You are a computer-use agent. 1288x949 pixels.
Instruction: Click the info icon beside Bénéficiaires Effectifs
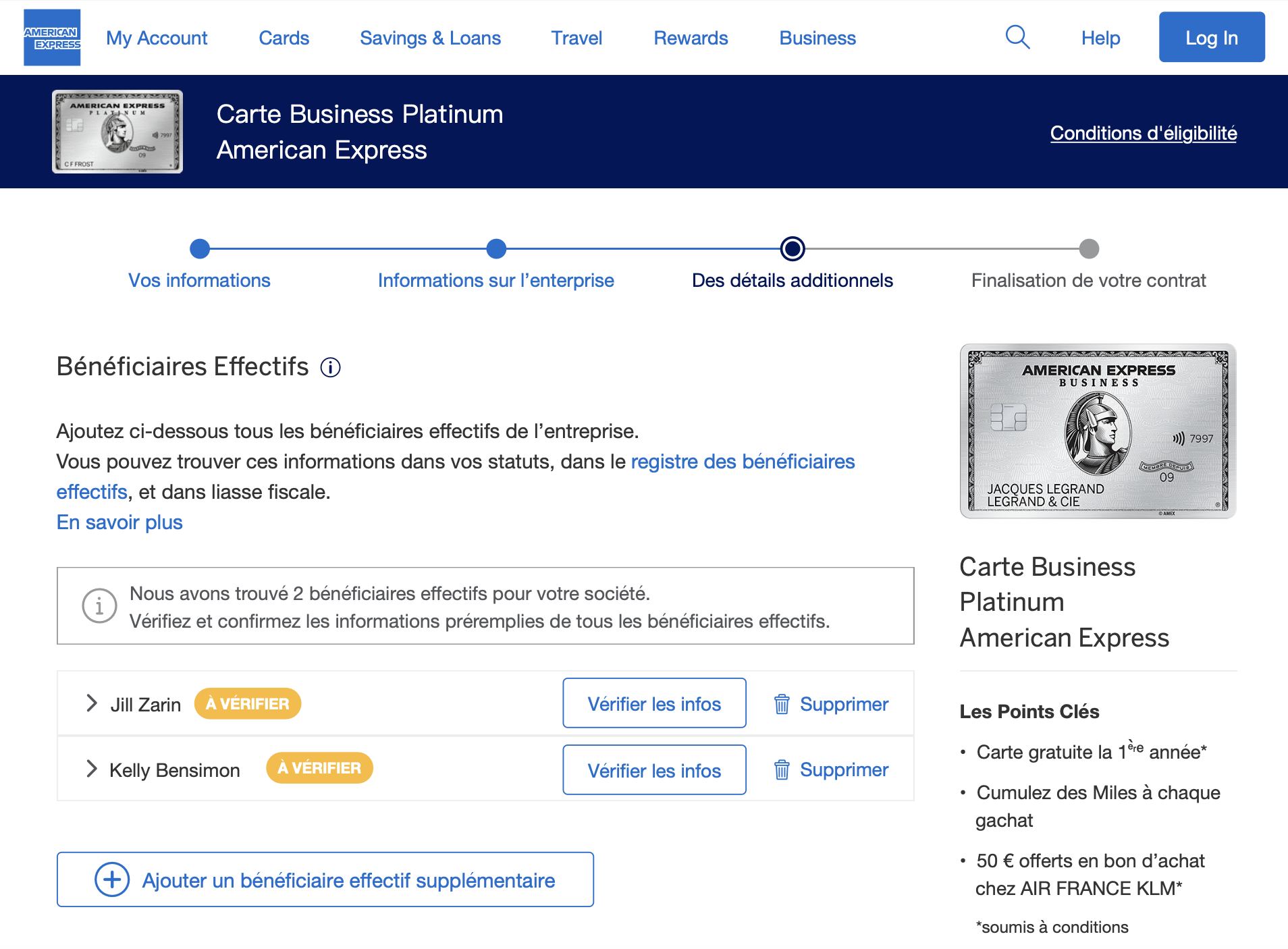330,367
